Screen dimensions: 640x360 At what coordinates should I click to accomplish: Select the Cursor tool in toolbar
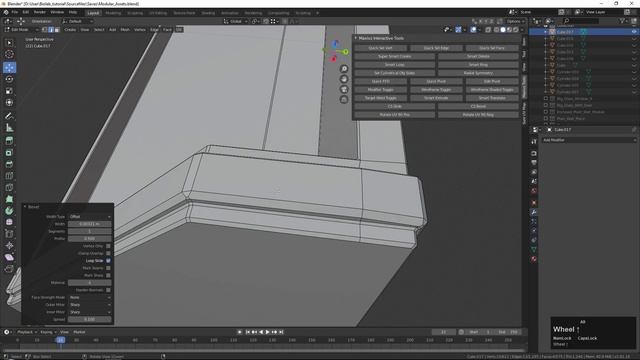coord(9,54)
